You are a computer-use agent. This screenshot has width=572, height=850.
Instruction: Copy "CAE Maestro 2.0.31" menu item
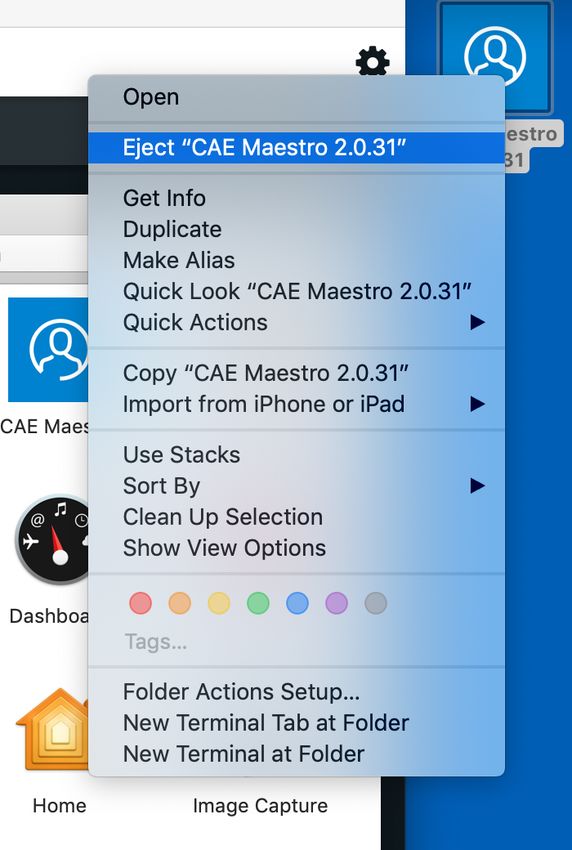pos(296,373)
